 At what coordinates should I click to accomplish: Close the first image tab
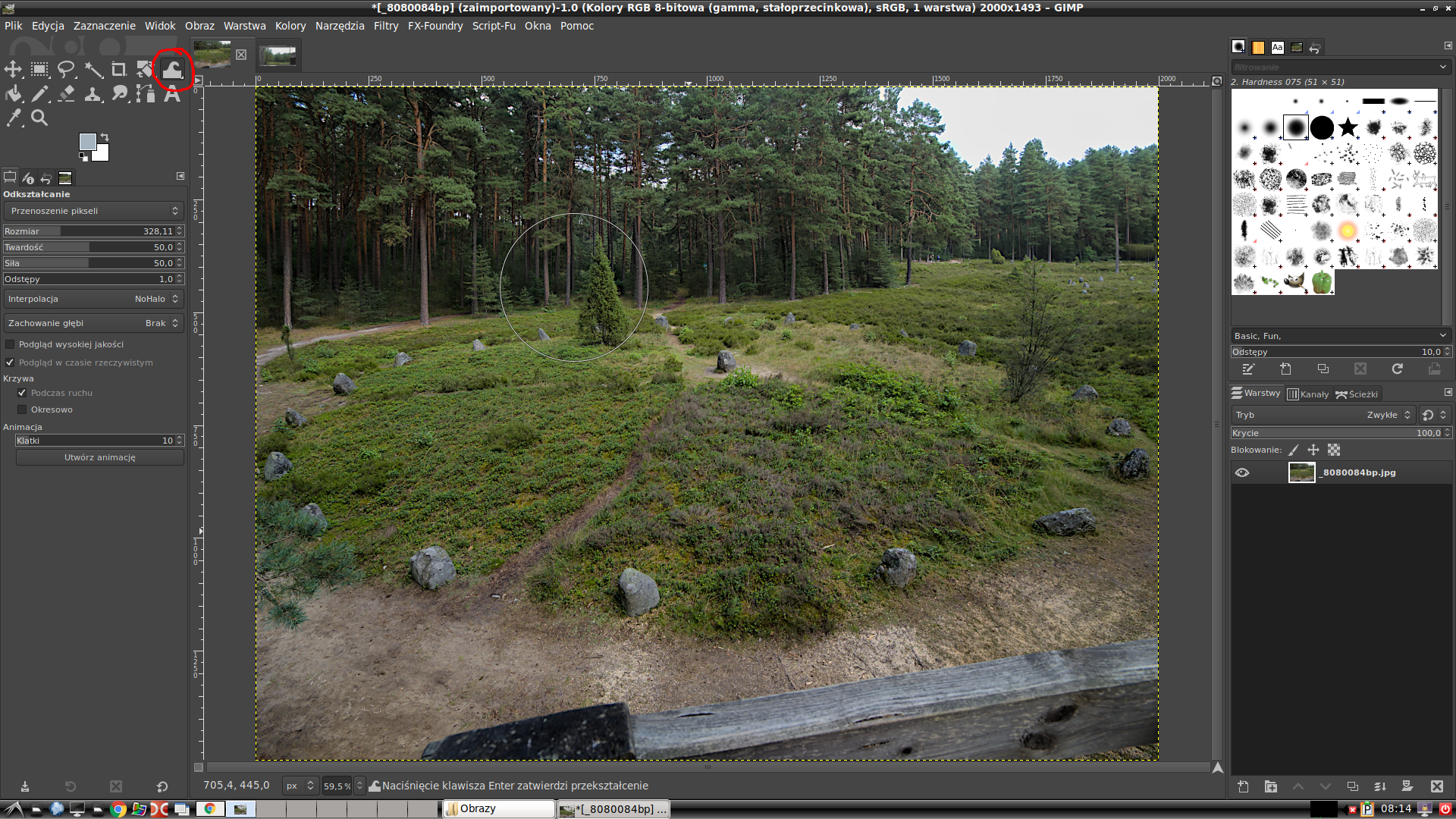tap(241, 55)
